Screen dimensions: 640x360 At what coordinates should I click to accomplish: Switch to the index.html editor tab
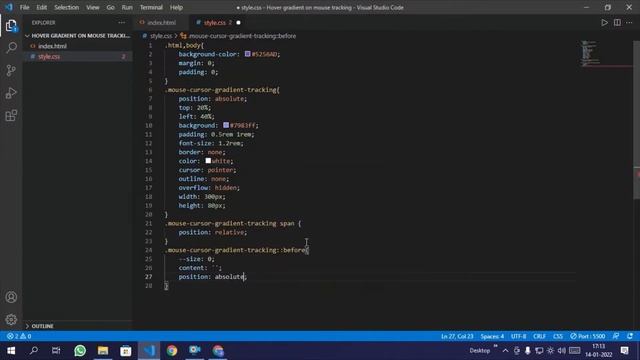pos(161,23)
